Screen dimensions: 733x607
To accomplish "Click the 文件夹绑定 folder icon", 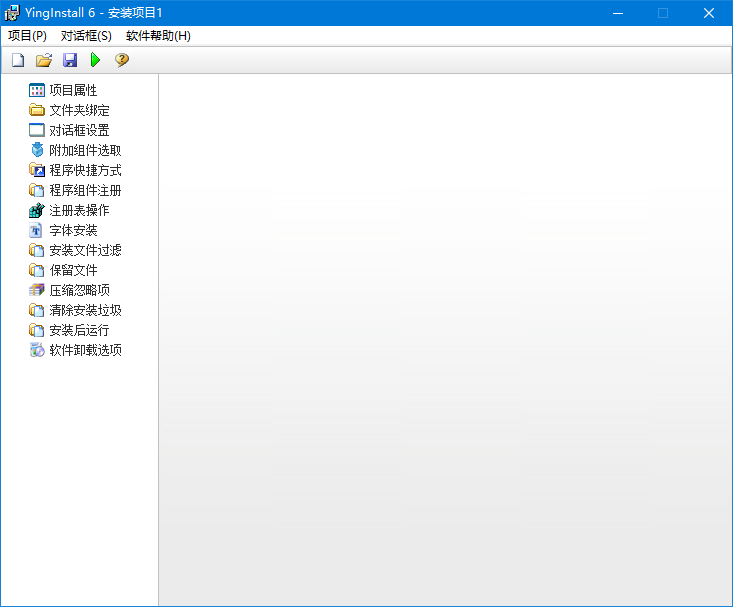I will [36, 110].
